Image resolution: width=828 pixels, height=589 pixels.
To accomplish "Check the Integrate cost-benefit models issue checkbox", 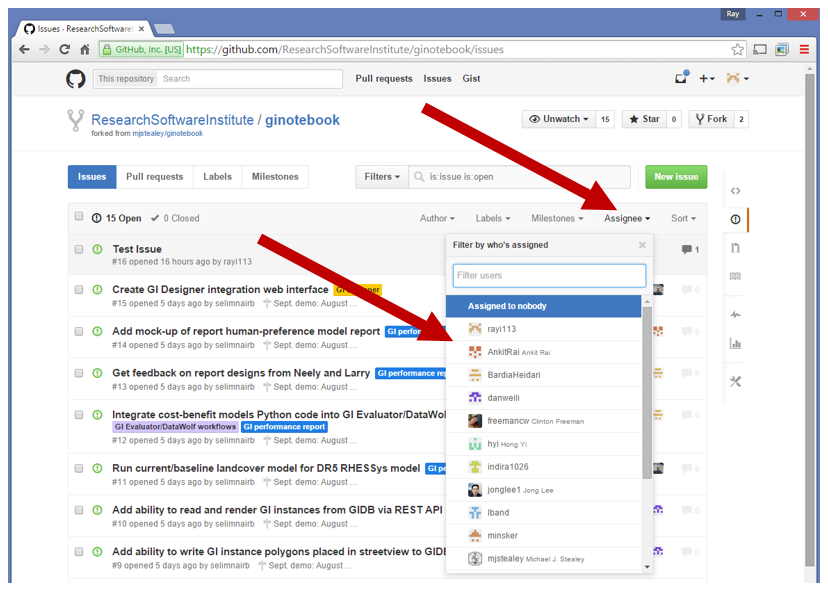I will point(79,415).
